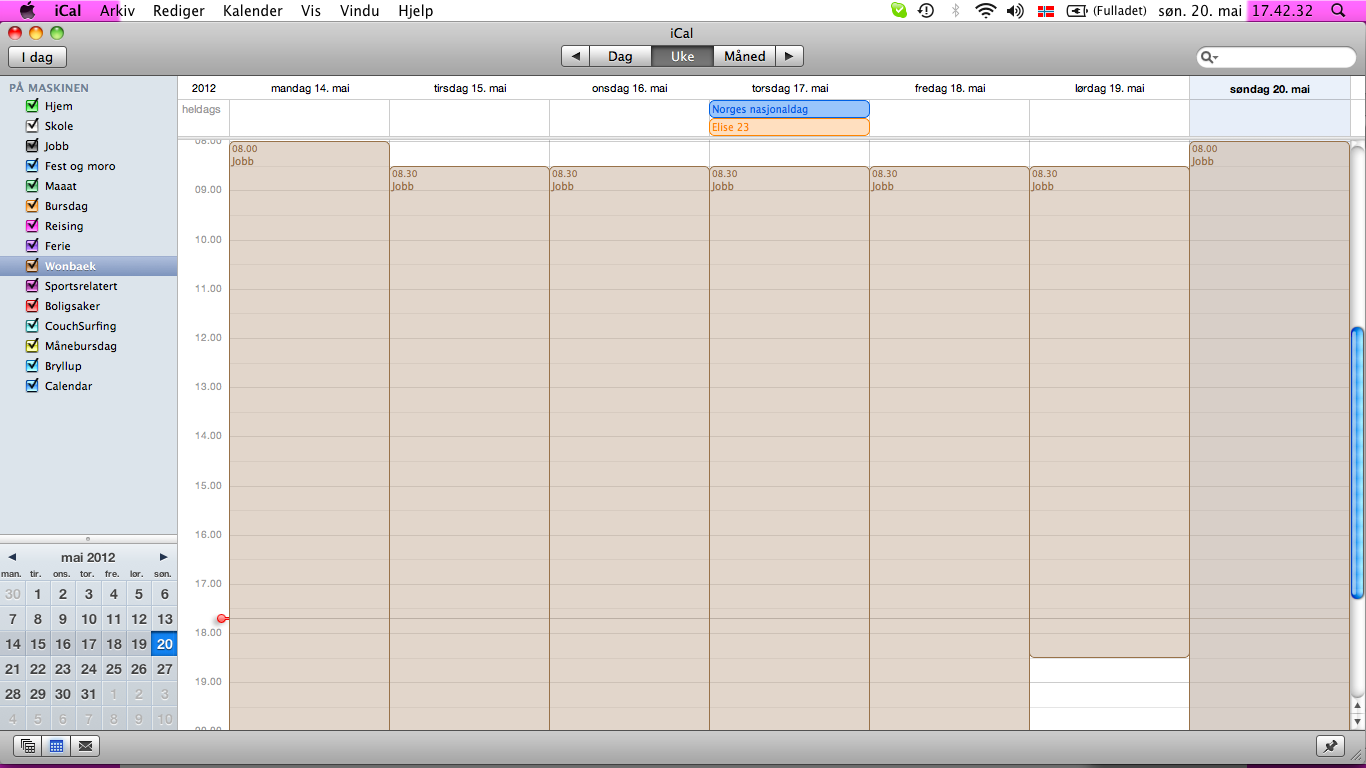The image size is (1366, 768).
Task: Select Monday 08.00 Jobb event
Action: 309,435
